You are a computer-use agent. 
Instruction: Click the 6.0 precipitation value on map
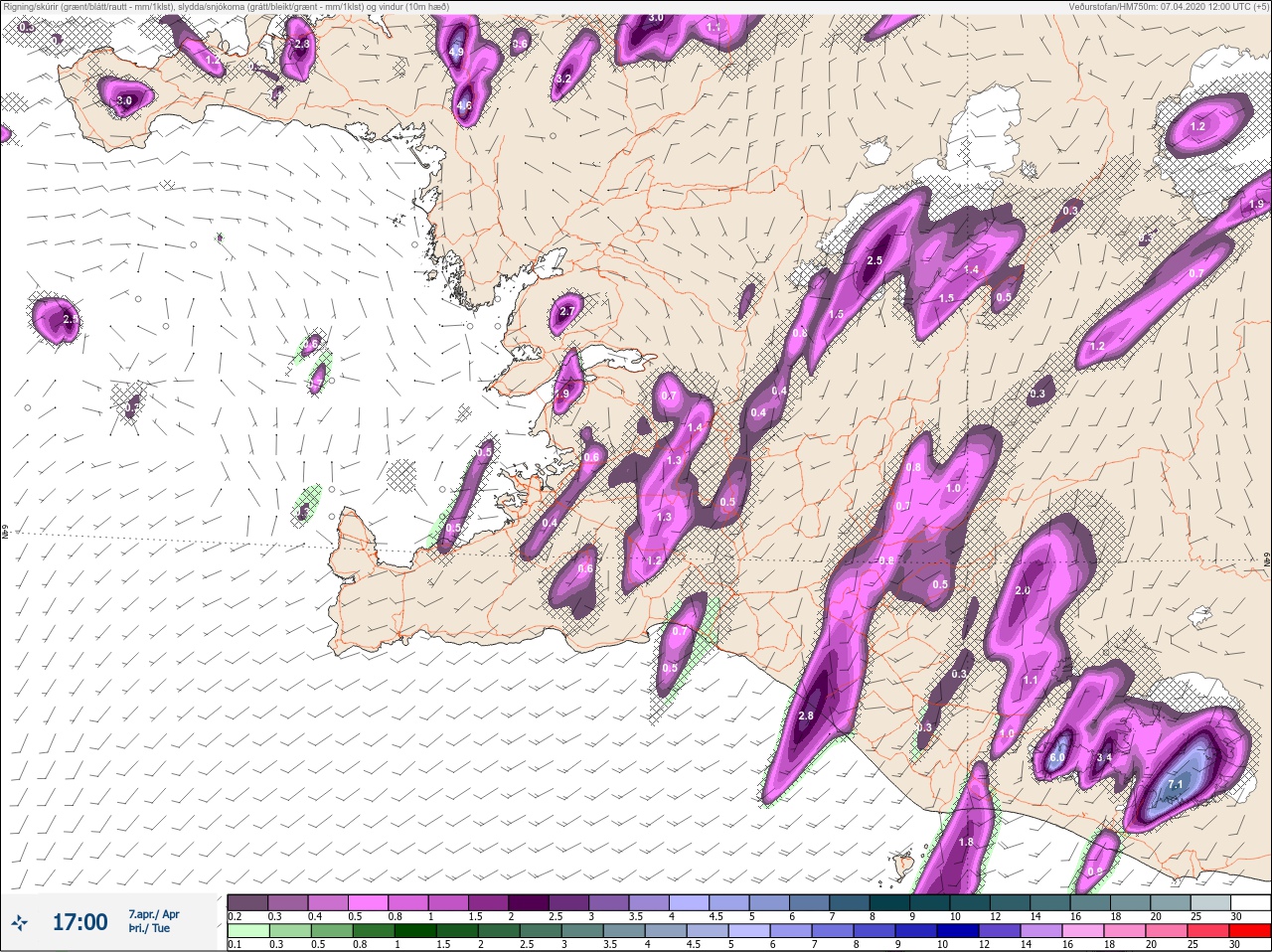[x=1056, y=757]
